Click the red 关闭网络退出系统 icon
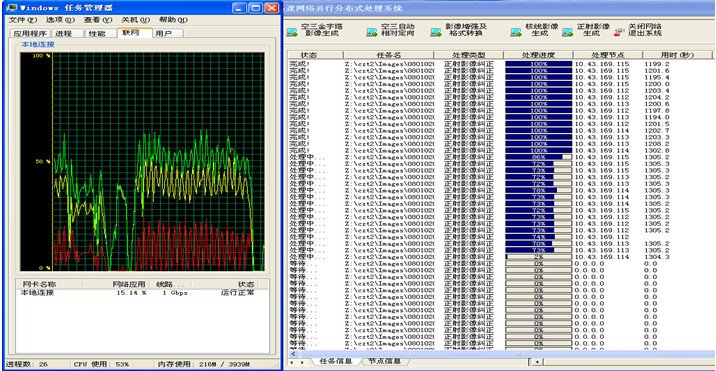Screen dimensions: 716x371 coord(619,32)
